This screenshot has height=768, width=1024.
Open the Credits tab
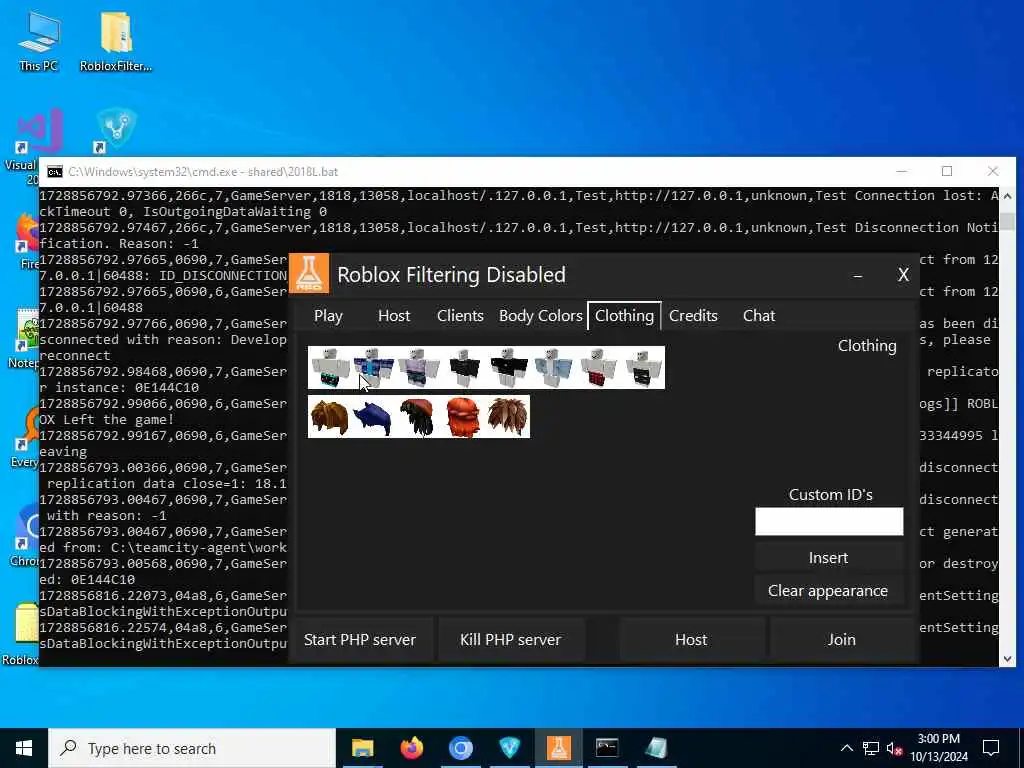pyautogui.click(x=694, y=315)
